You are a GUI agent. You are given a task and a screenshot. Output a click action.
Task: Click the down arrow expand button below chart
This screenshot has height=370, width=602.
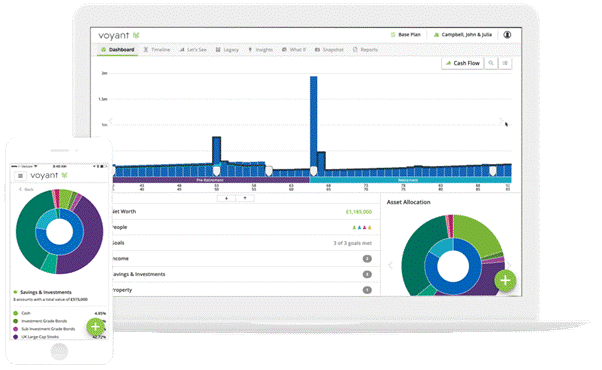pos(226,198)
